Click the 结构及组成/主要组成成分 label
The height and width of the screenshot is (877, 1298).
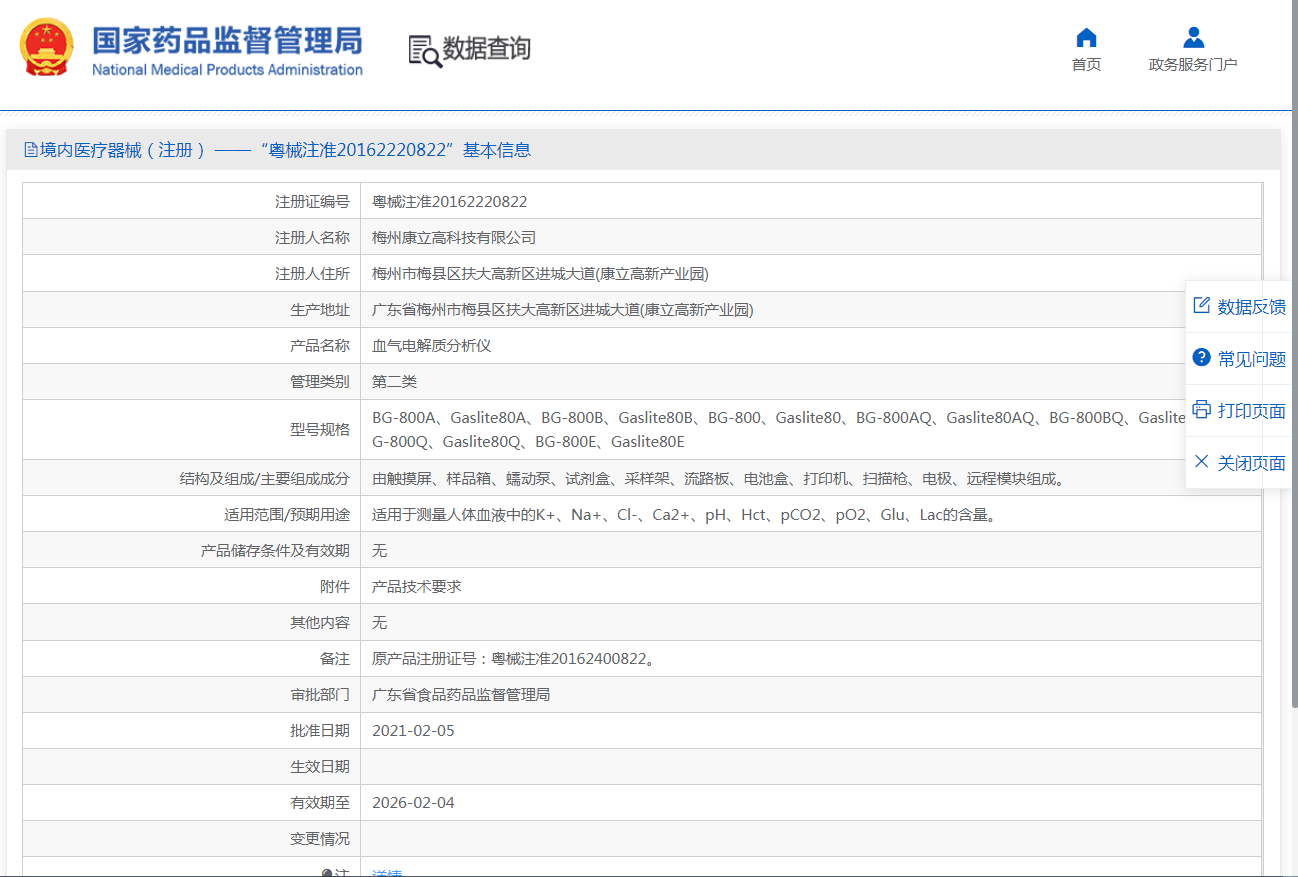coord(265,479)
